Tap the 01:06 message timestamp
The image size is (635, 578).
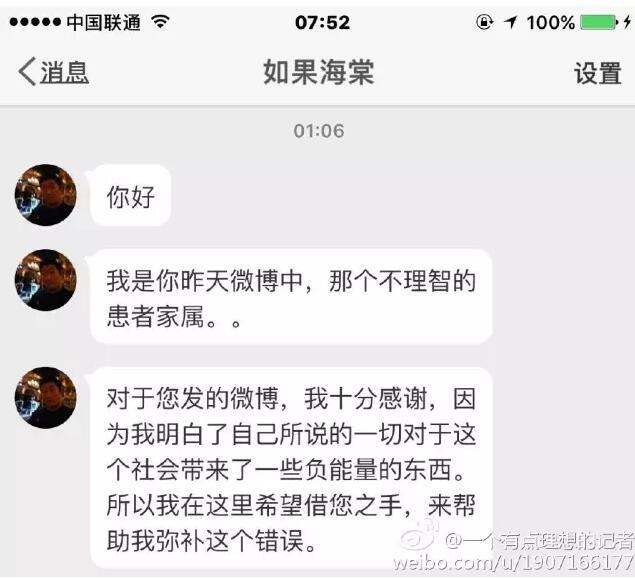click(319, 131)
